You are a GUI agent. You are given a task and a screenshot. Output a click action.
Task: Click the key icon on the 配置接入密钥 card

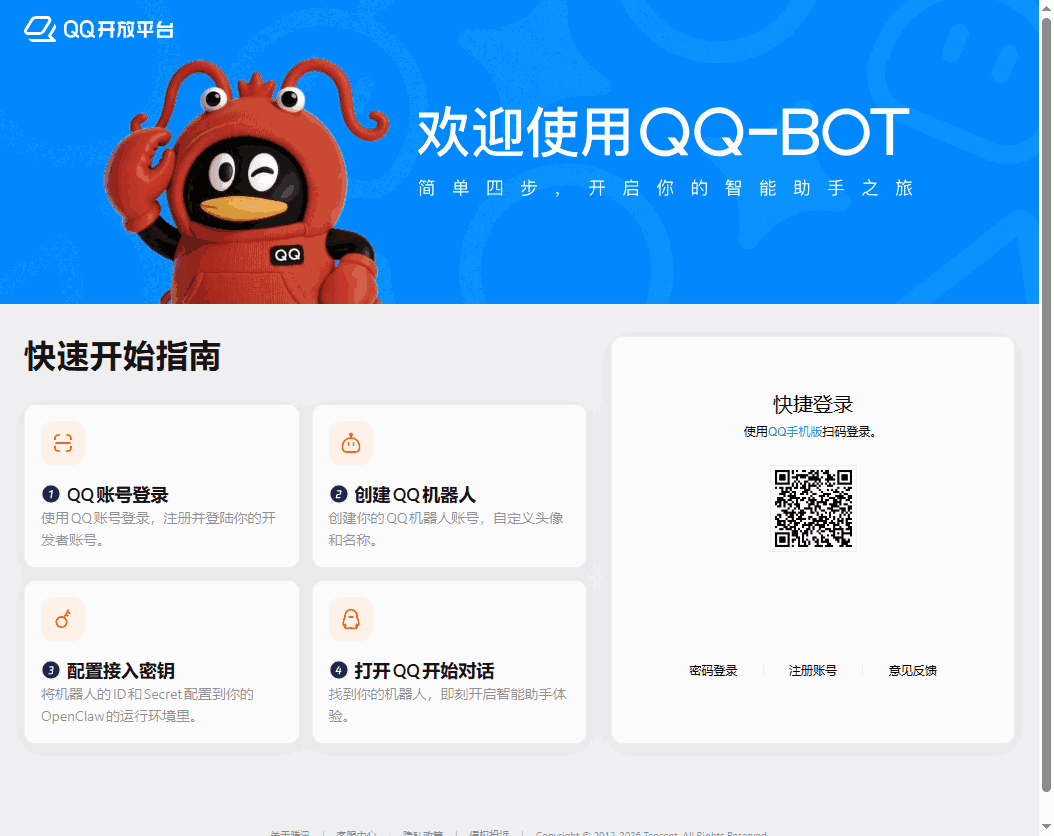point(63,619)
